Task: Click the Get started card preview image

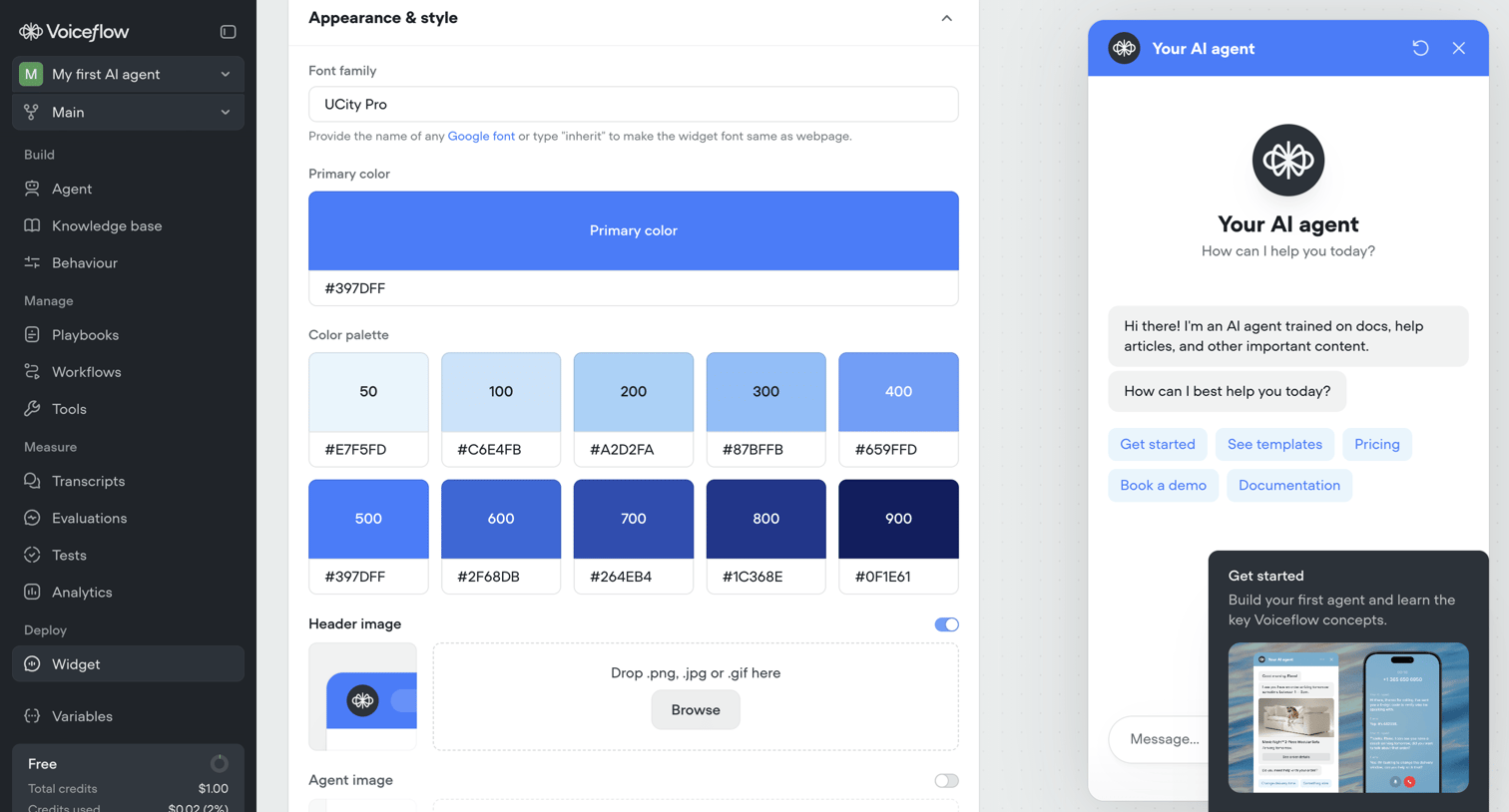Action: coord(1348,717)
